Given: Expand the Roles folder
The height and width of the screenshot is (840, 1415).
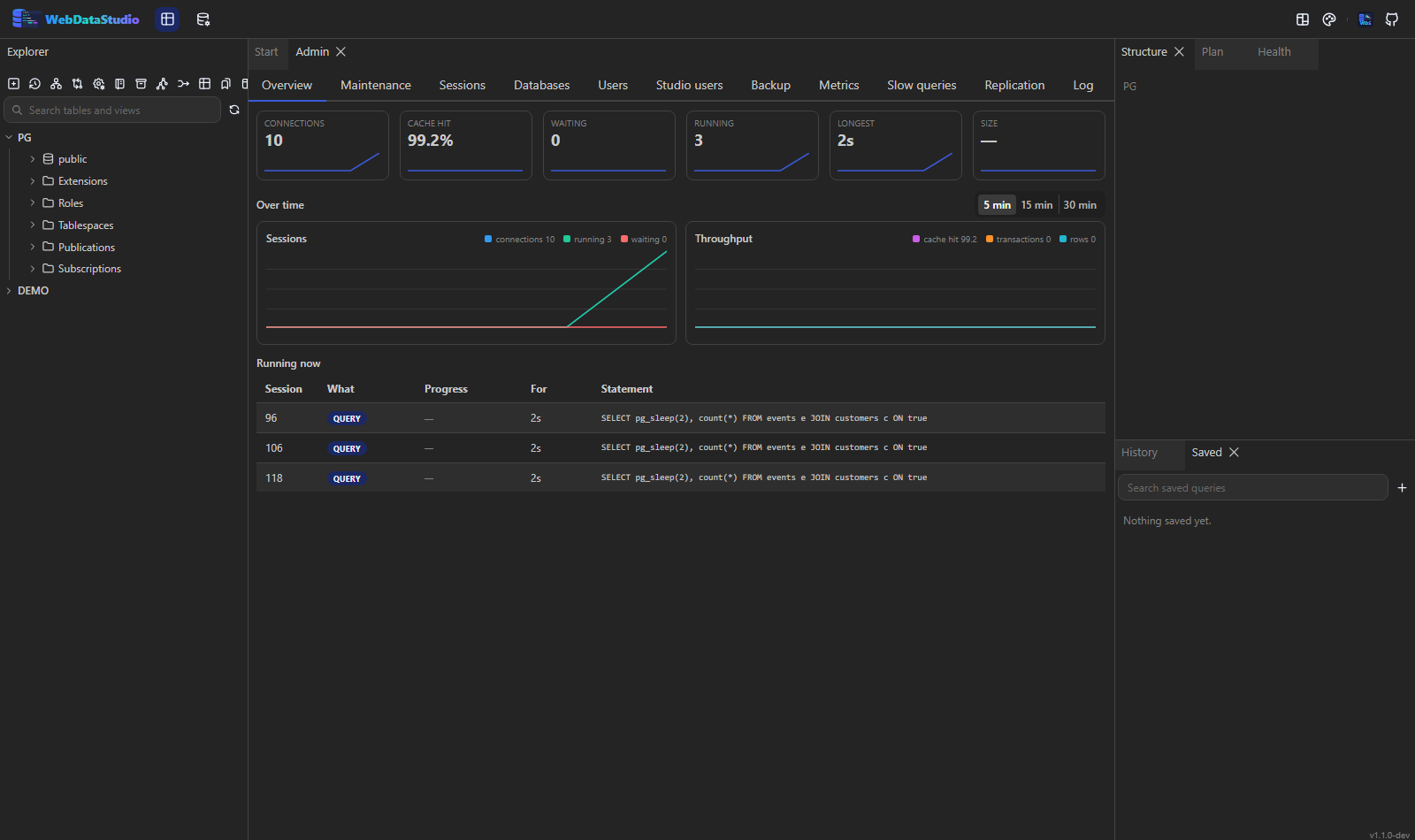Looking at the screenshot, I should [33, 203].
